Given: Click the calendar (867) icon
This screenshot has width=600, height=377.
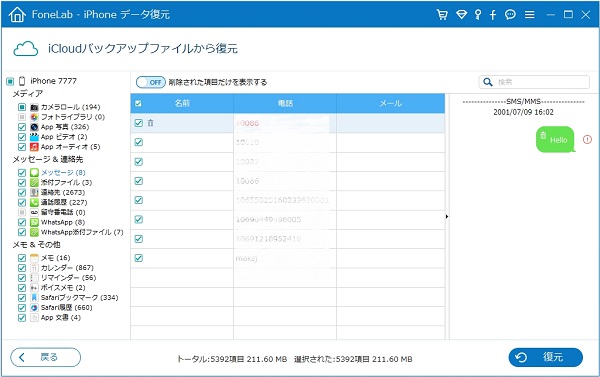Looking at the screenshot, I should click(34, 268).
